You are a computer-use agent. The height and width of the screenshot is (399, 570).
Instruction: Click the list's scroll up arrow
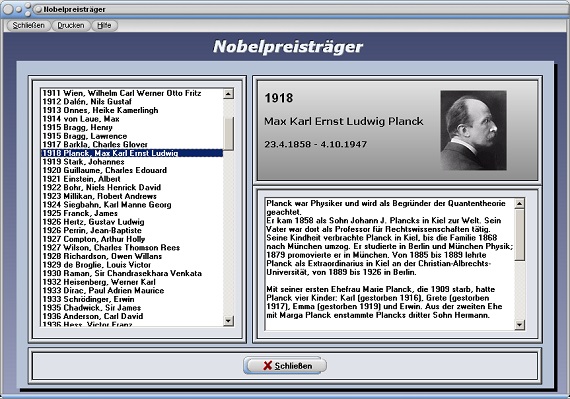coord(228,94)
